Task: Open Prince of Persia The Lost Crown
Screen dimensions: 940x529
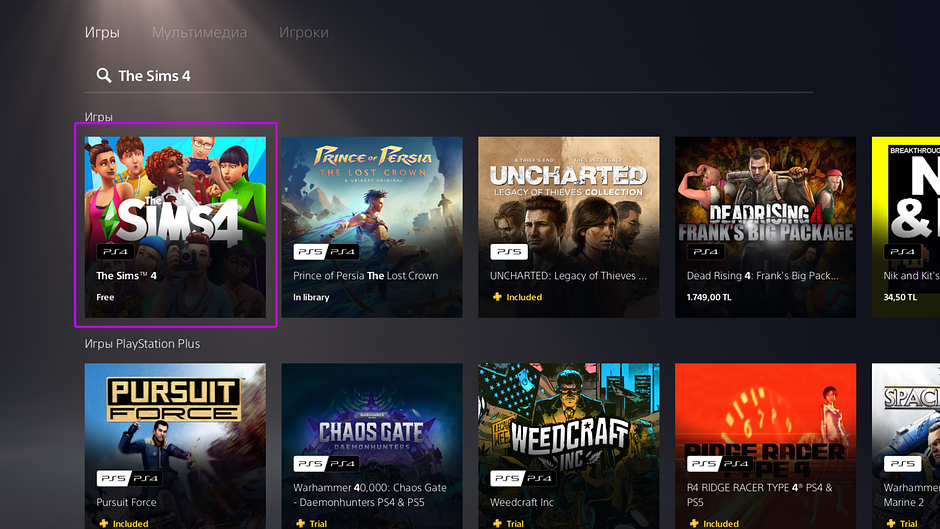Action: pyautogui.click(x=372, y=227)
